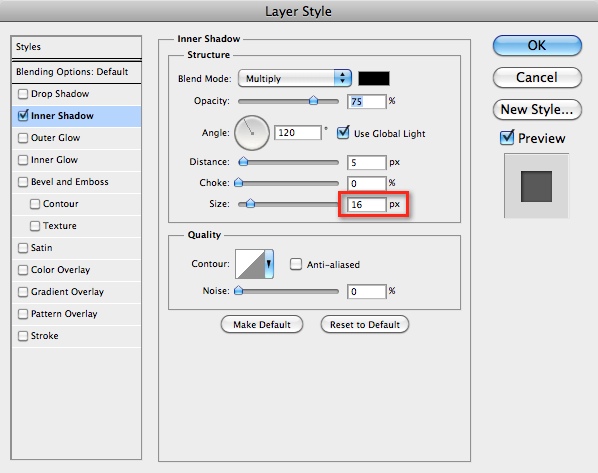
Task: Toggle the Use Global Light checkbox
Action: [x=343, y=133]
